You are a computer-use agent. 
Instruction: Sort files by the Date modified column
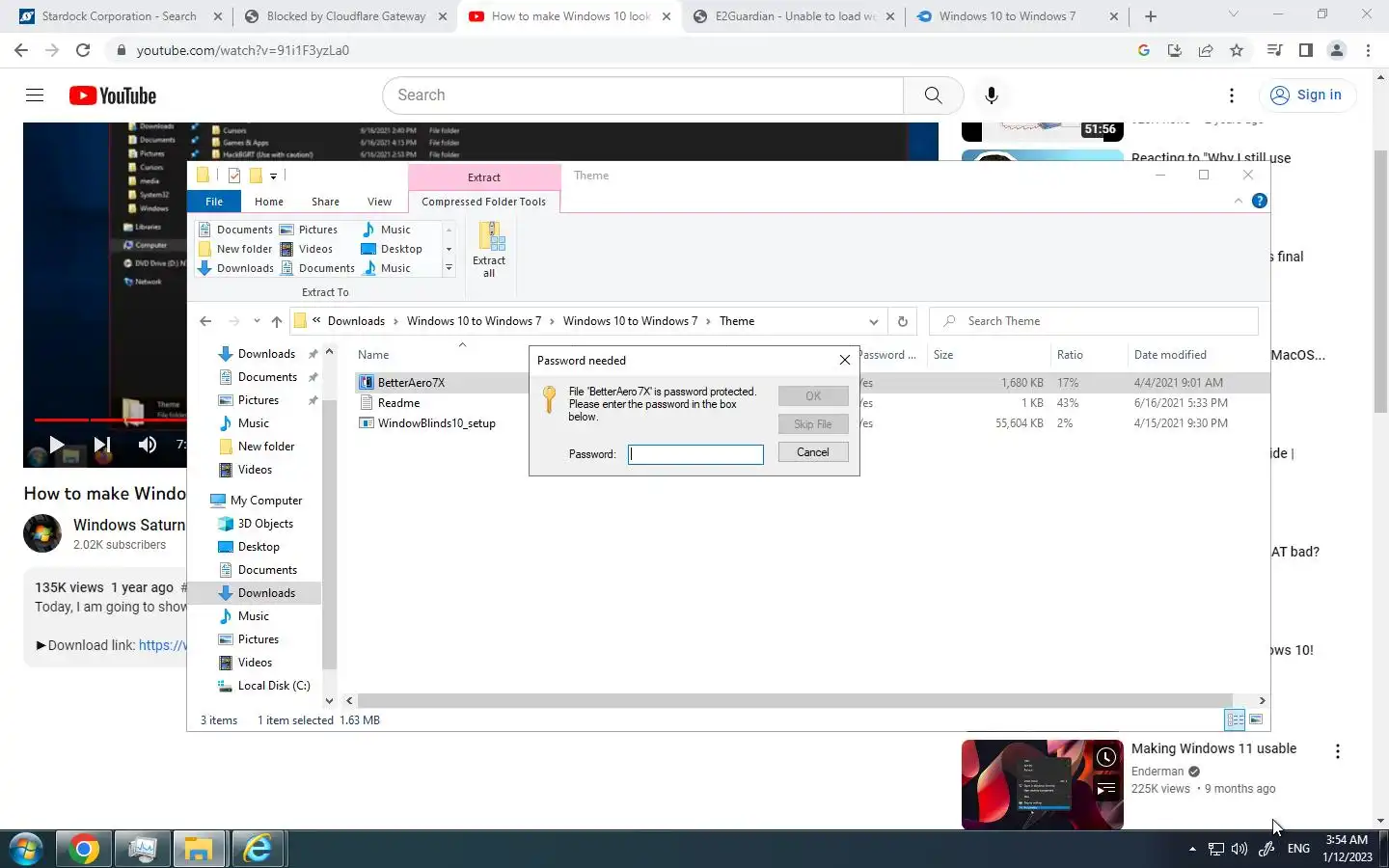click(x=1170, y=355)
